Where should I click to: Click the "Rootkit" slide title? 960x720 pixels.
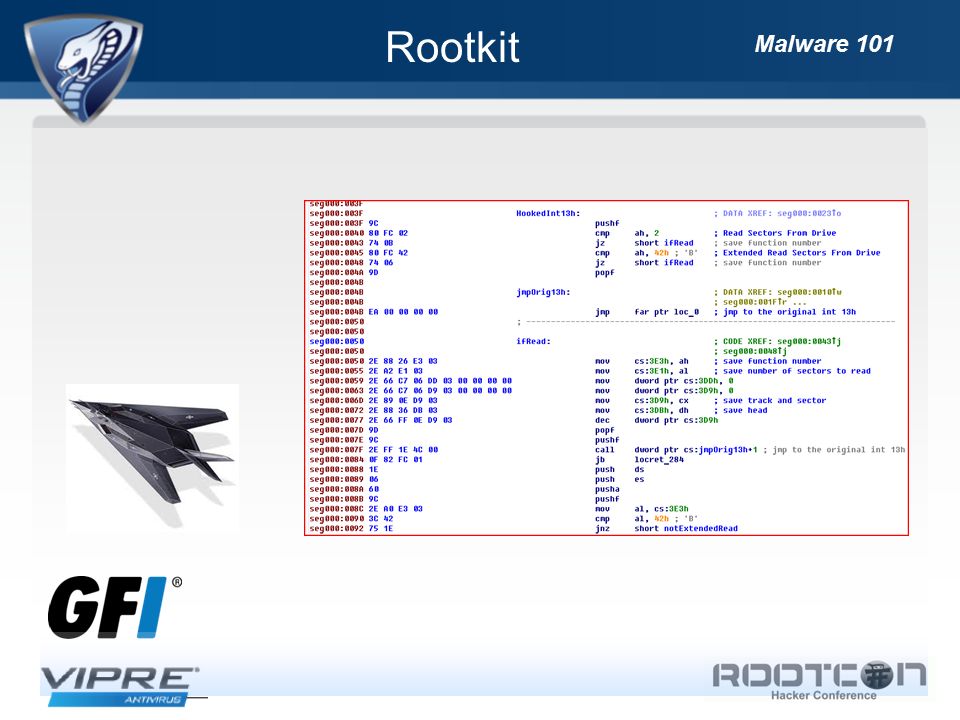point(452,47)
